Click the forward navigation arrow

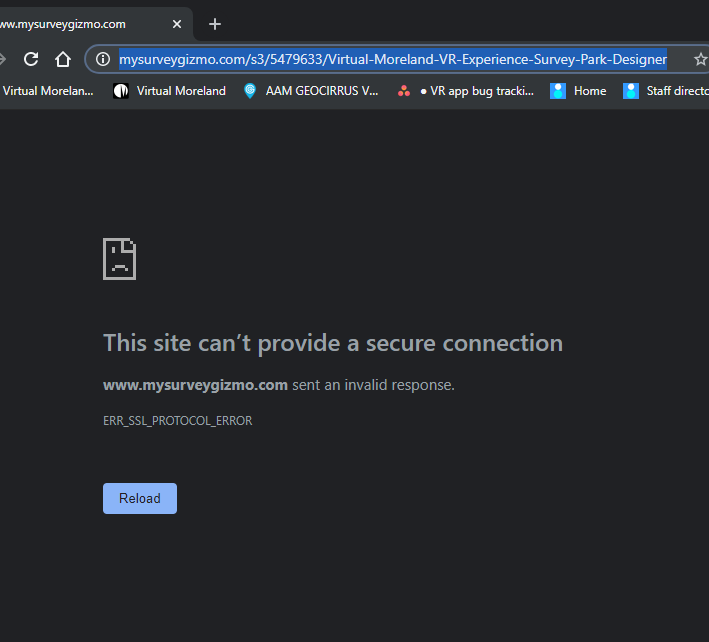pos(3,59)
